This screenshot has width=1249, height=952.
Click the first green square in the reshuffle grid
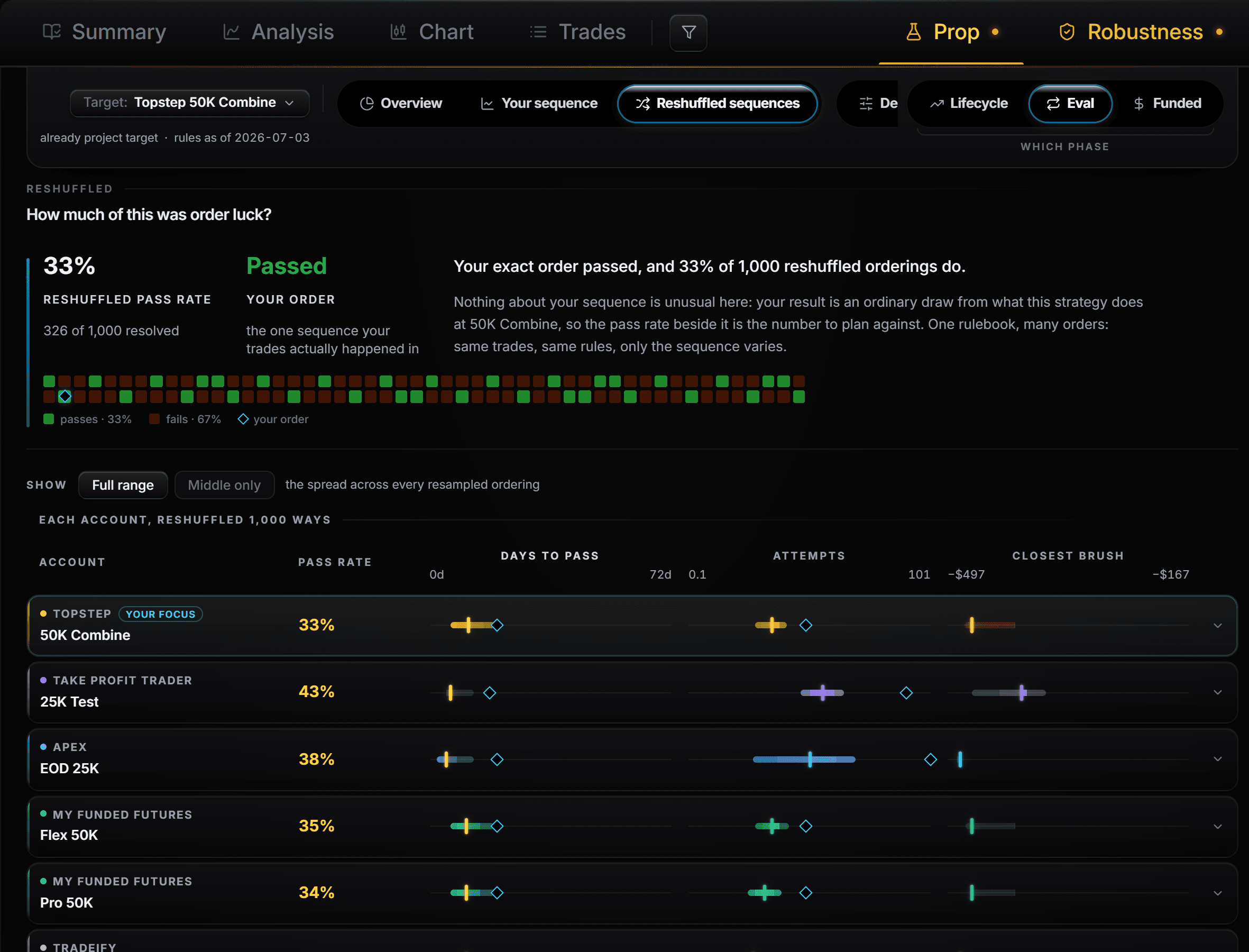click(x=49, y=381)
